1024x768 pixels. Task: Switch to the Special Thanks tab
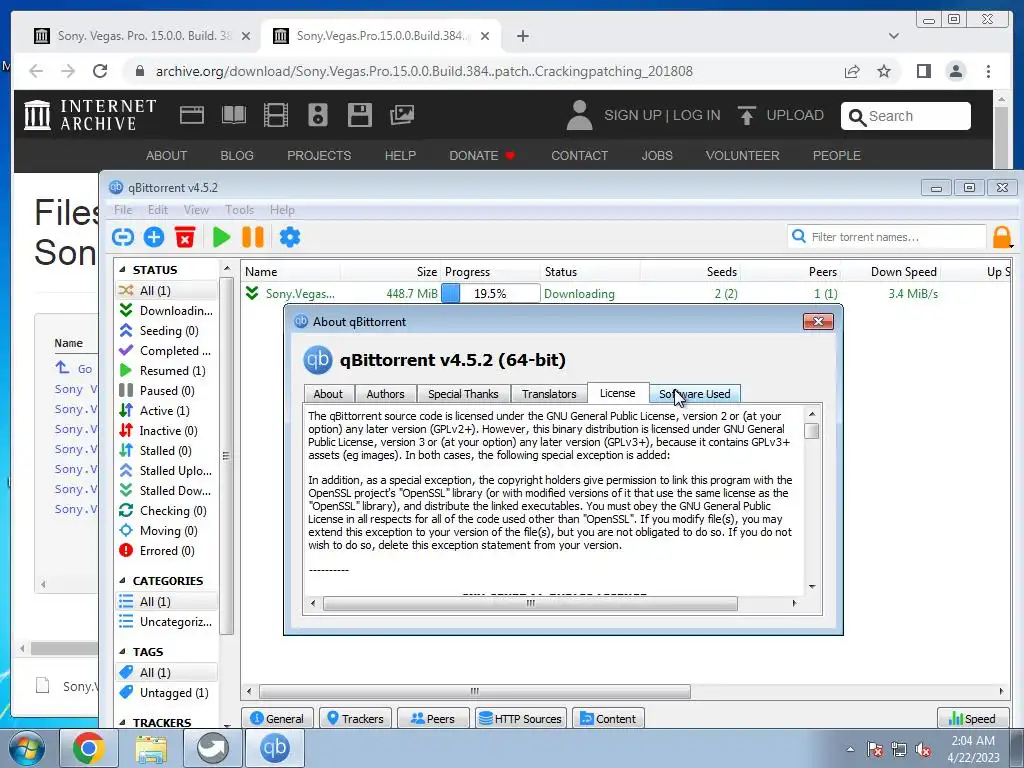[463, 394]
